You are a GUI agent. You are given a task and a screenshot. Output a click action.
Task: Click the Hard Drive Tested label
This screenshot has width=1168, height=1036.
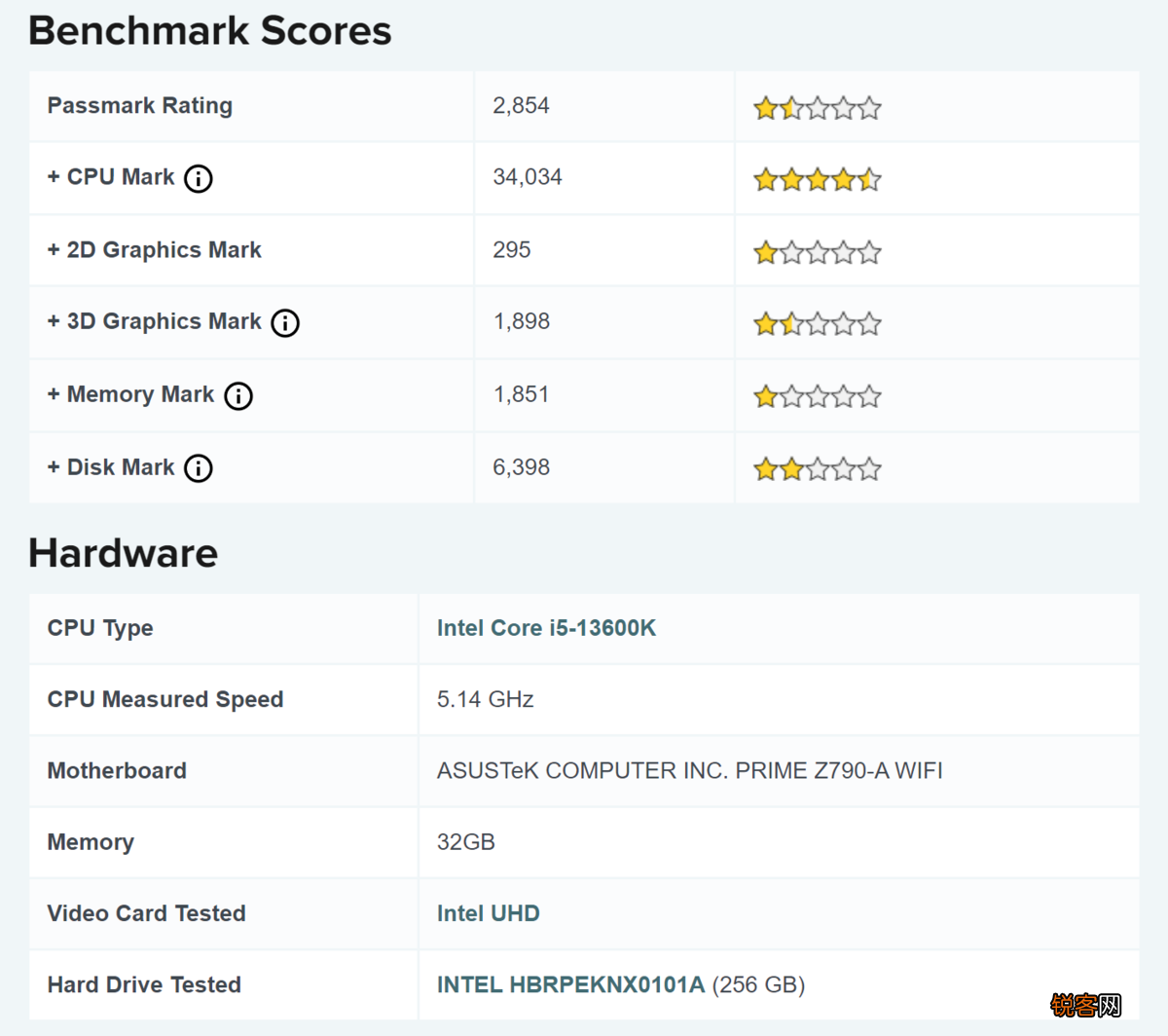144,984
